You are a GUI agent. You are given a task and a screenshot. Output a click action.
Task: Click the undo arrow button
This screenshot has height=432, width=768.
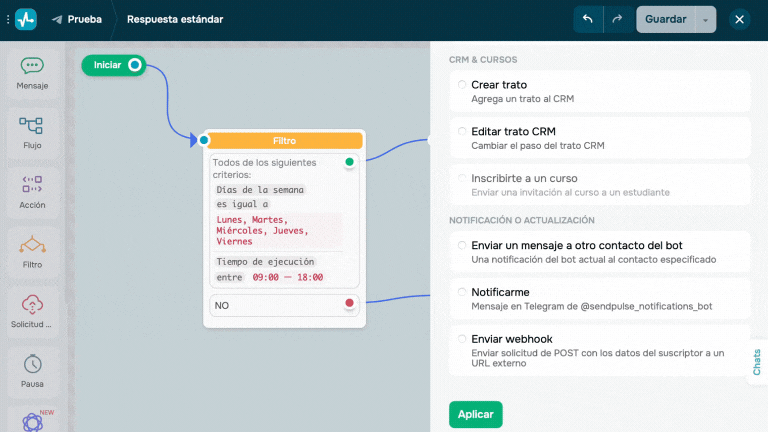(x=588, y=19)
